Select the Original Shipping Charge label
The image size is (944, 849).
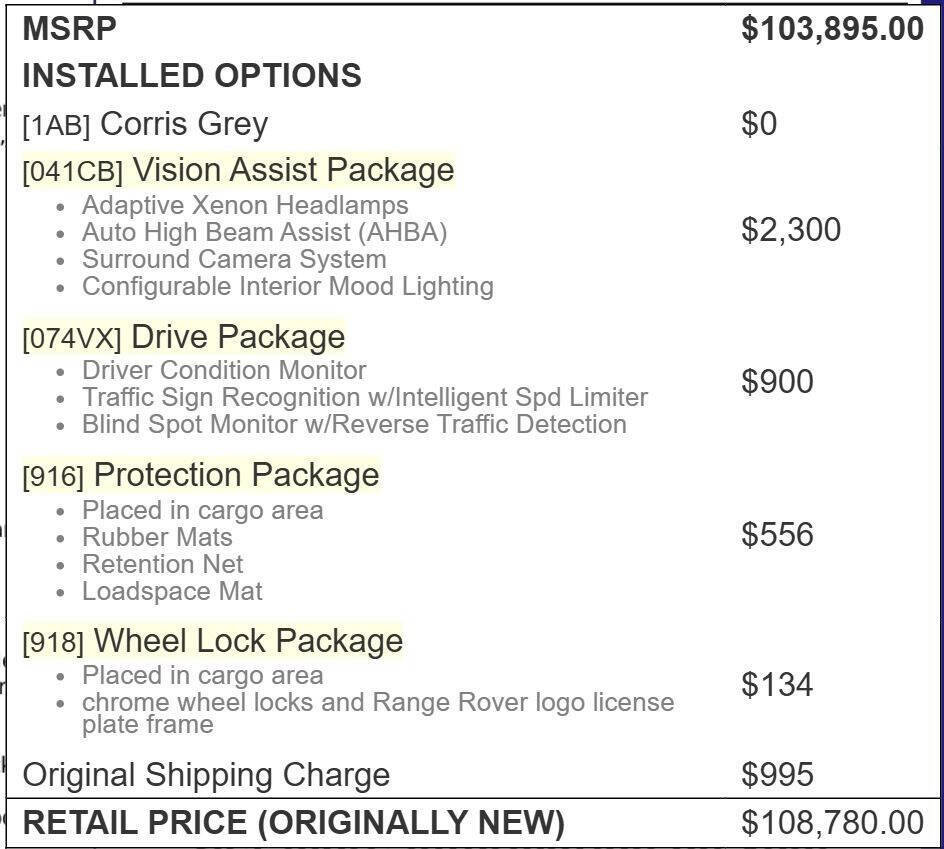pos(206,774)
